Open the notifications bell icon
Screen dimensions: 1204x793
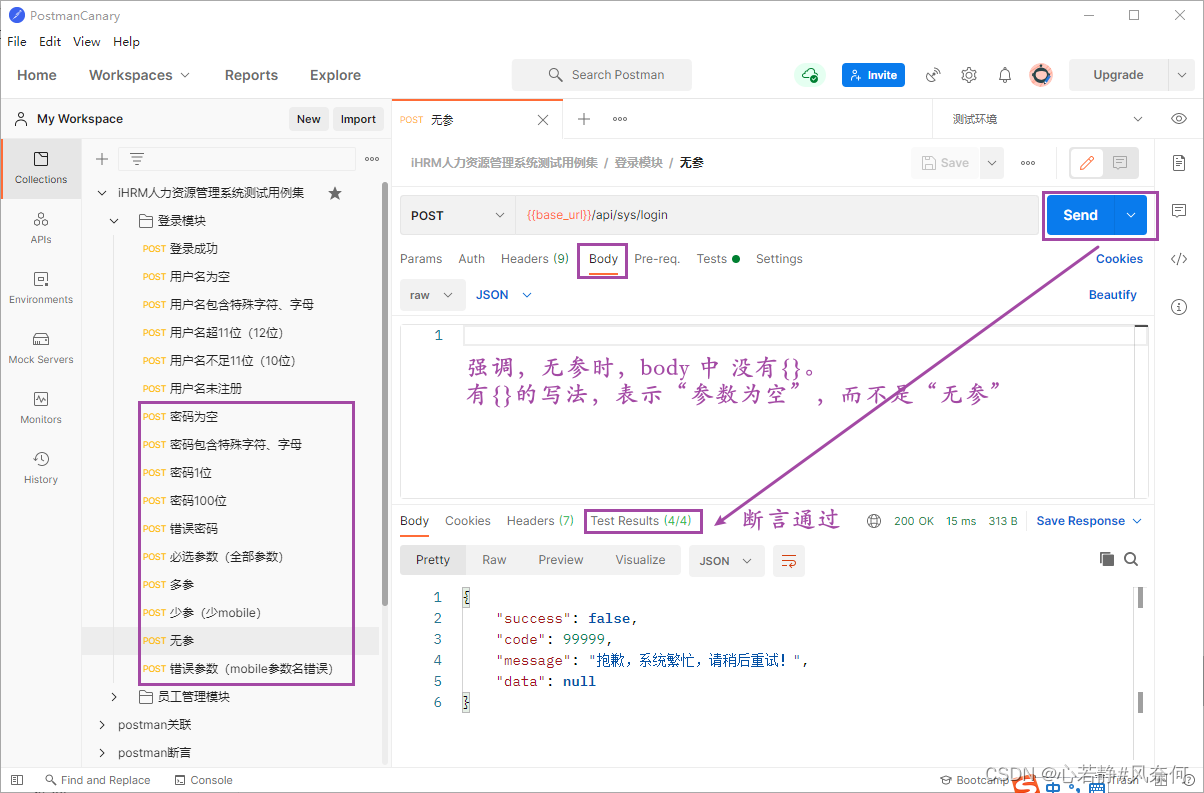point(1005,75)
